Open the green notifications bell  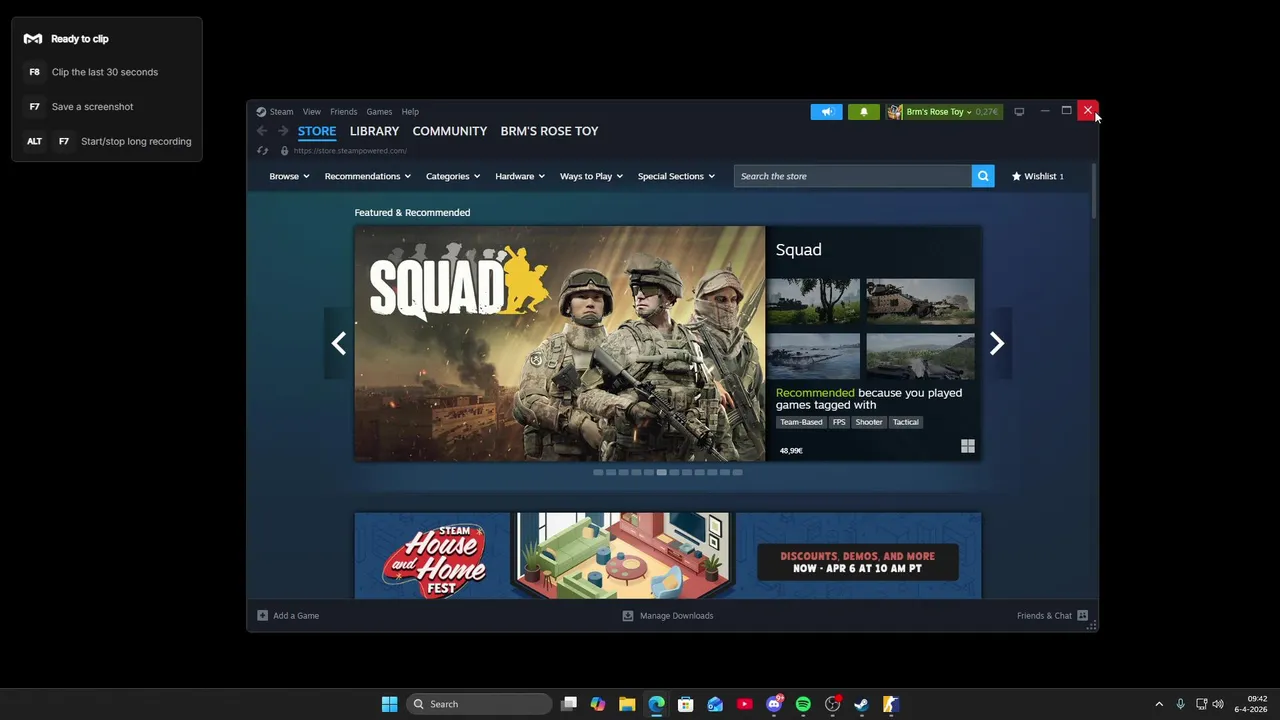(x=864, y=112)
